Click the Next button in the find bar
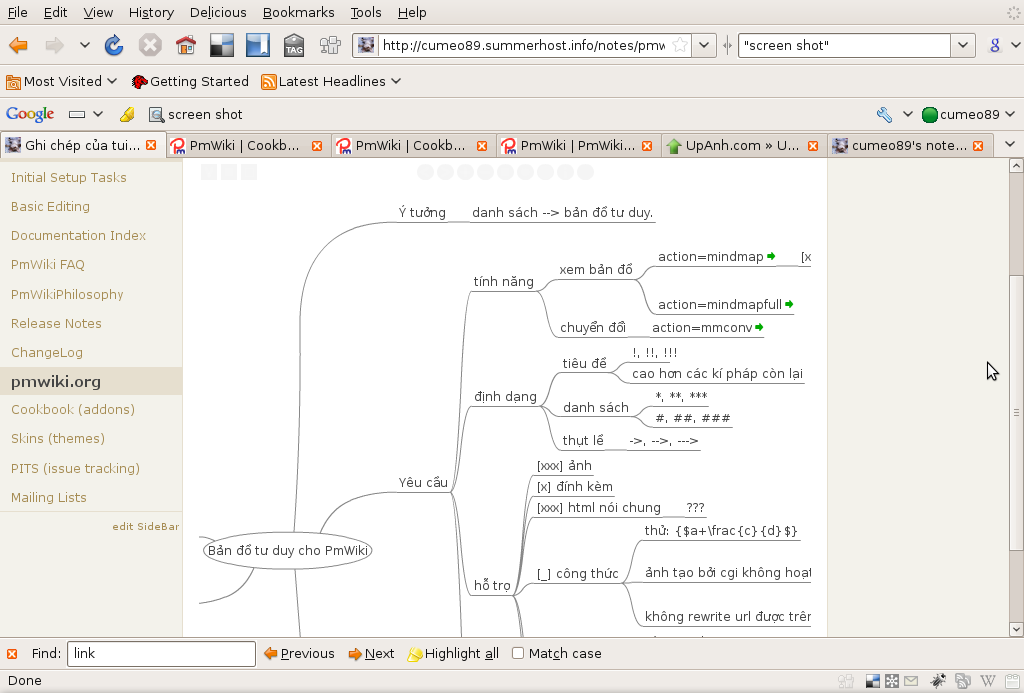The width and height of the screenshot is (1024, 693). click(x=372, y=654)
